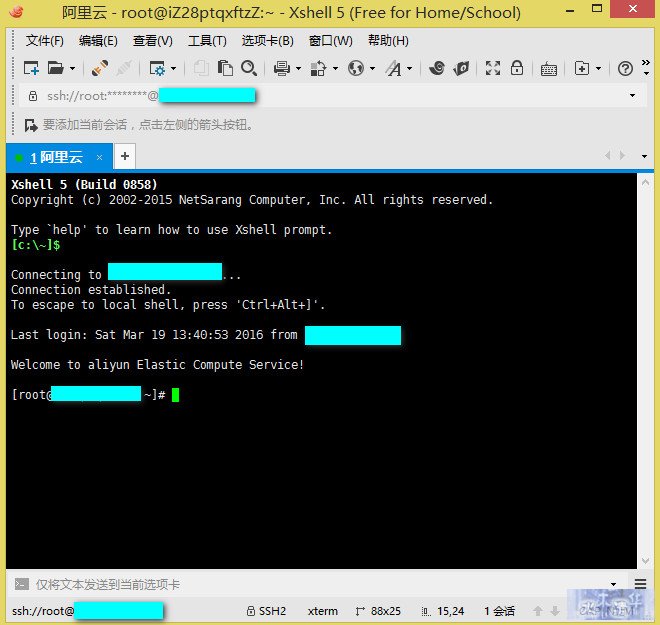Click the terminal scrollbar up arrow
Image resolution: width=660 pixels, height=625 pixels.
[645, 183]
